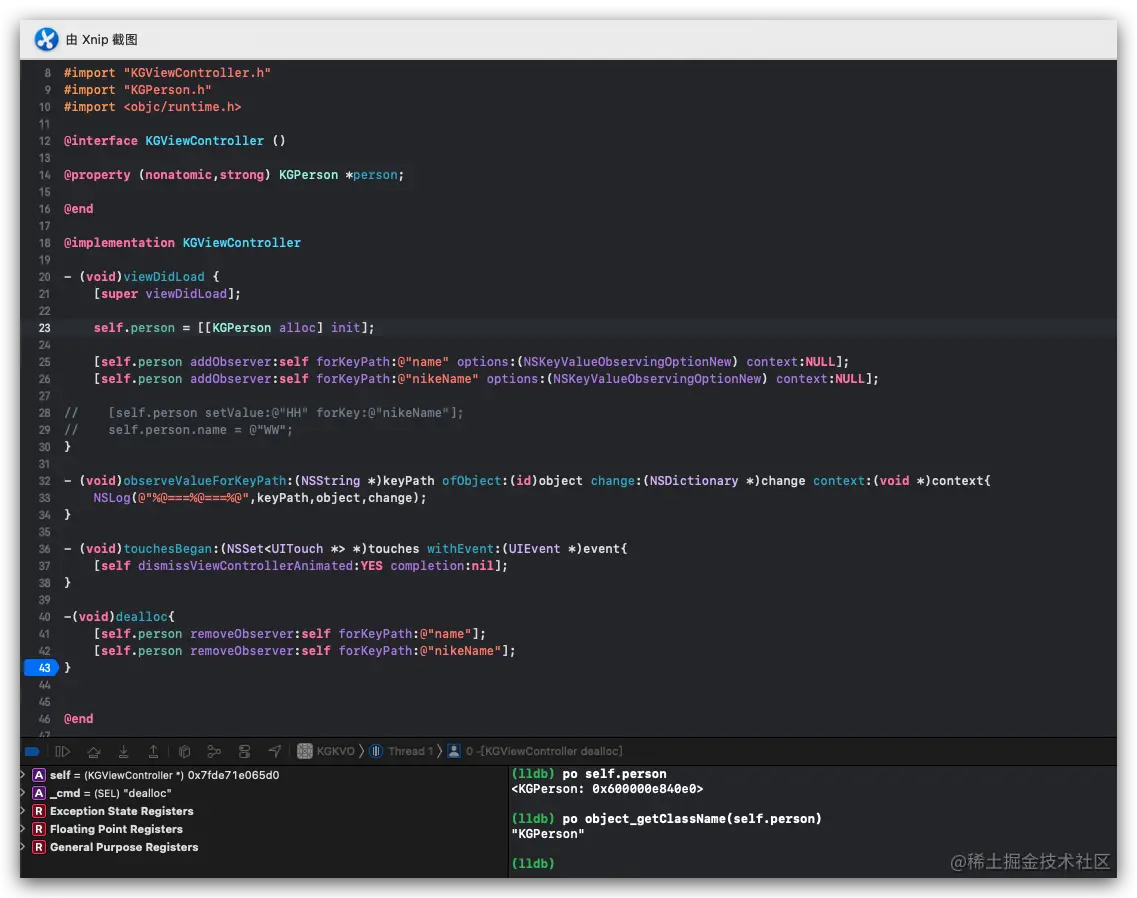Click po object_getClassName command in console

click(x=692, y=819)
